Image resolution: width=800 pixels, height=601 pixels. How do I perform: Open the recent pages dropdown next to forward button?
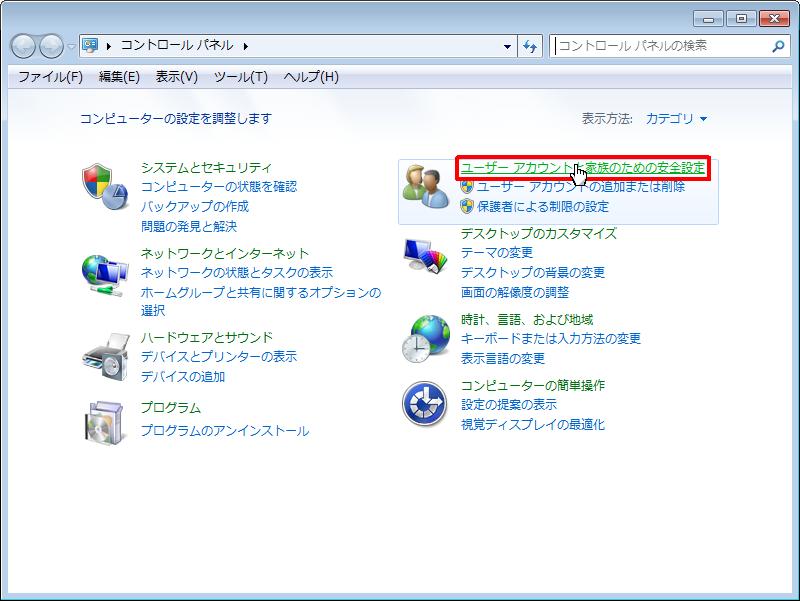(71, 46)
